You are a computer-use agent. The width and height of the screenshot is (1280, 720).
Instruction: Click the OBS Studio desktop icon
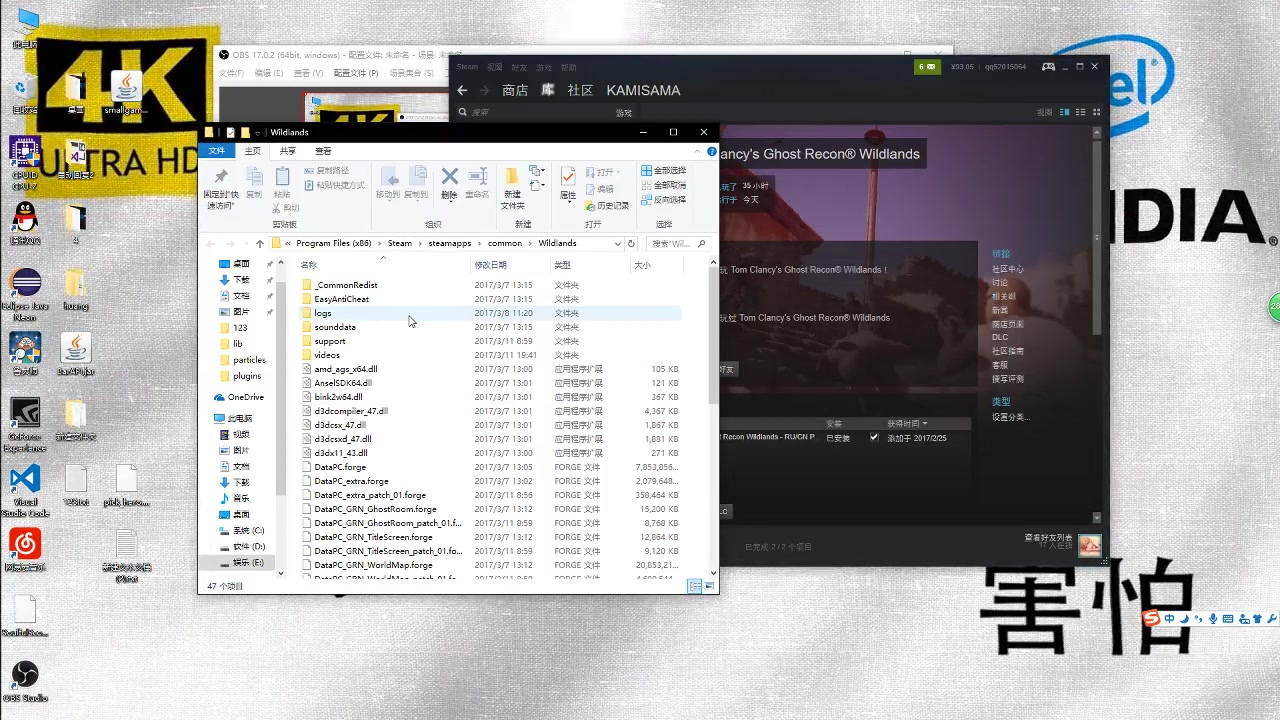[x=25, y=680]
